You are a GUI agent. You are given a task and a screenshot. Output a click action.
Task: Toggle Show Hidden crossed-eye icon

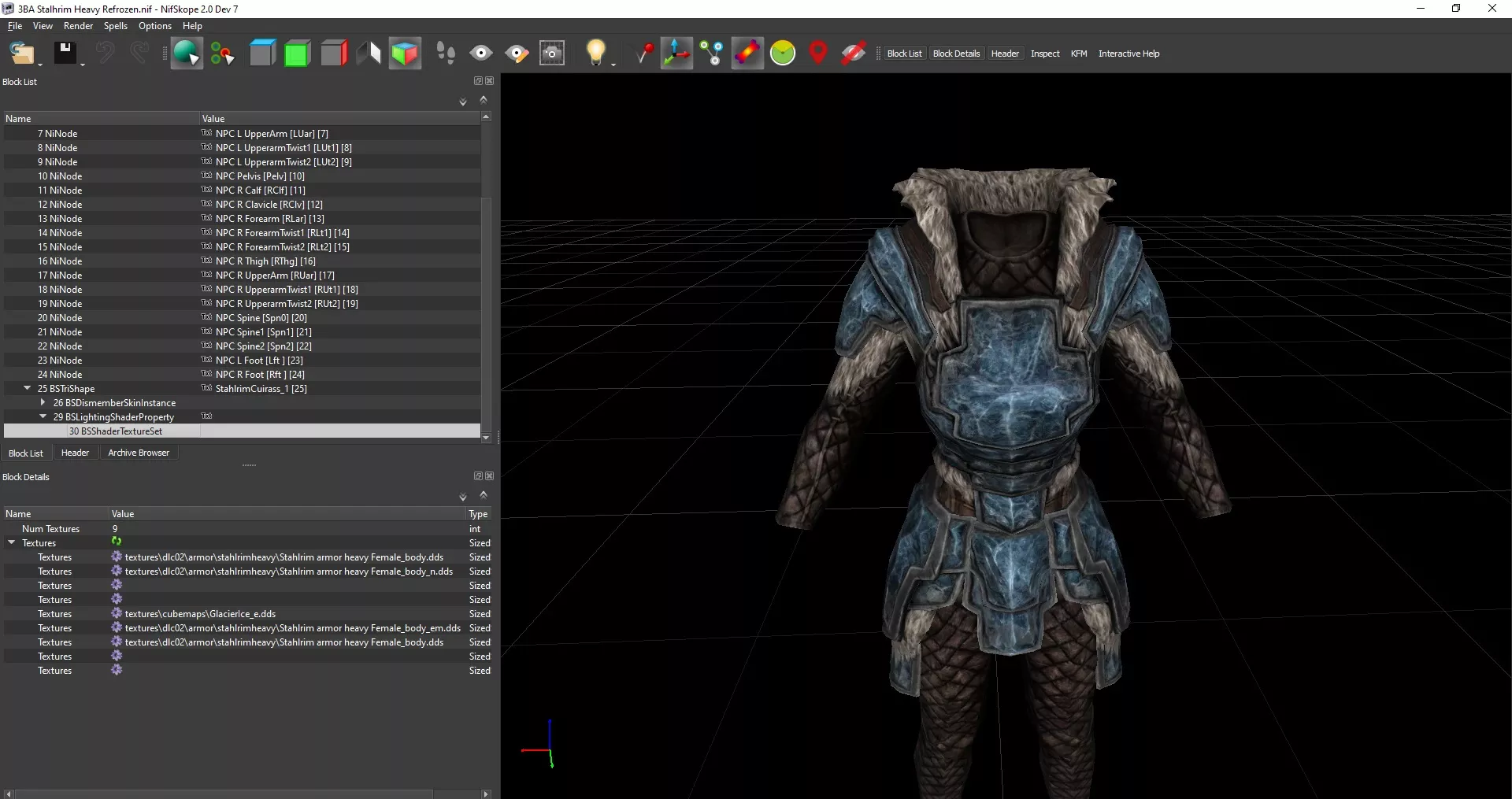click(x=853, y=54)
